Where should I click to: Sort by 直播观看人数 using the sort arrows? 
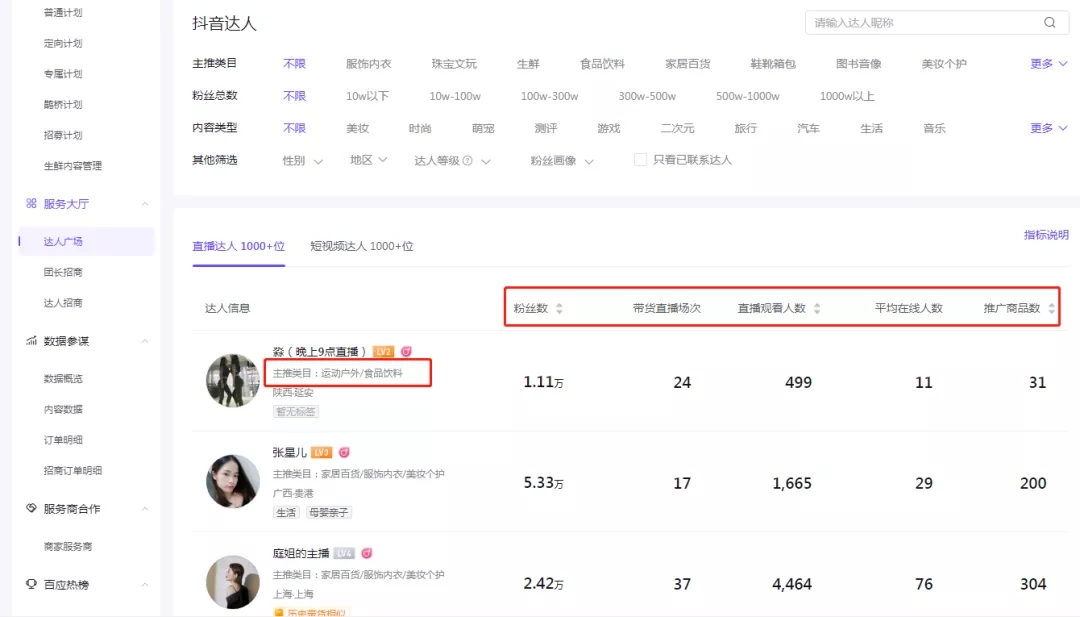tap(817, 308)
